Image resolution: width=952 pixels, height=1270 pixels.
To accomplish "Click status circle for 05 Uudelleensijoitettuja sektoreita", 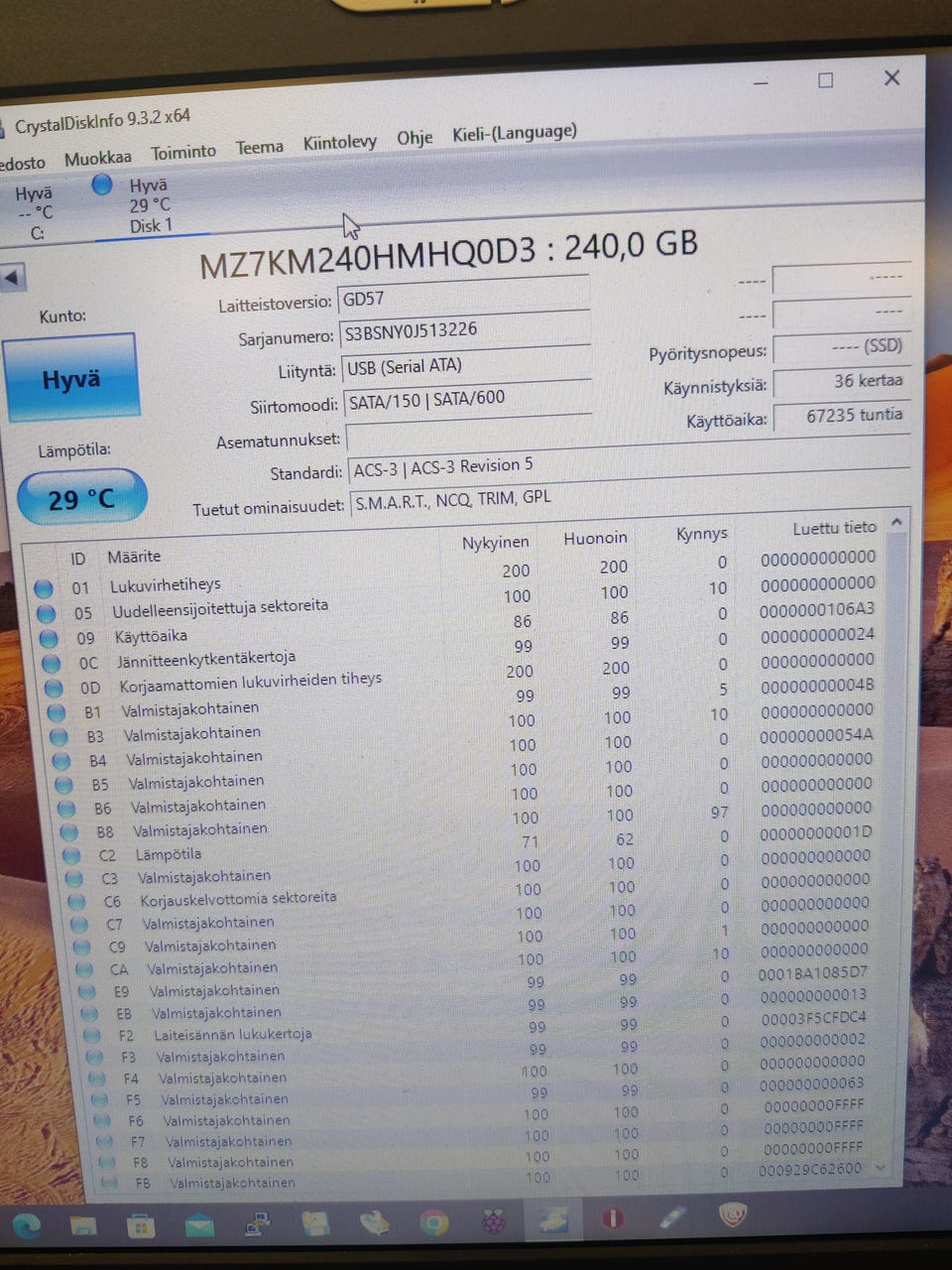I will pyautogui.click(x=46, y=614).
